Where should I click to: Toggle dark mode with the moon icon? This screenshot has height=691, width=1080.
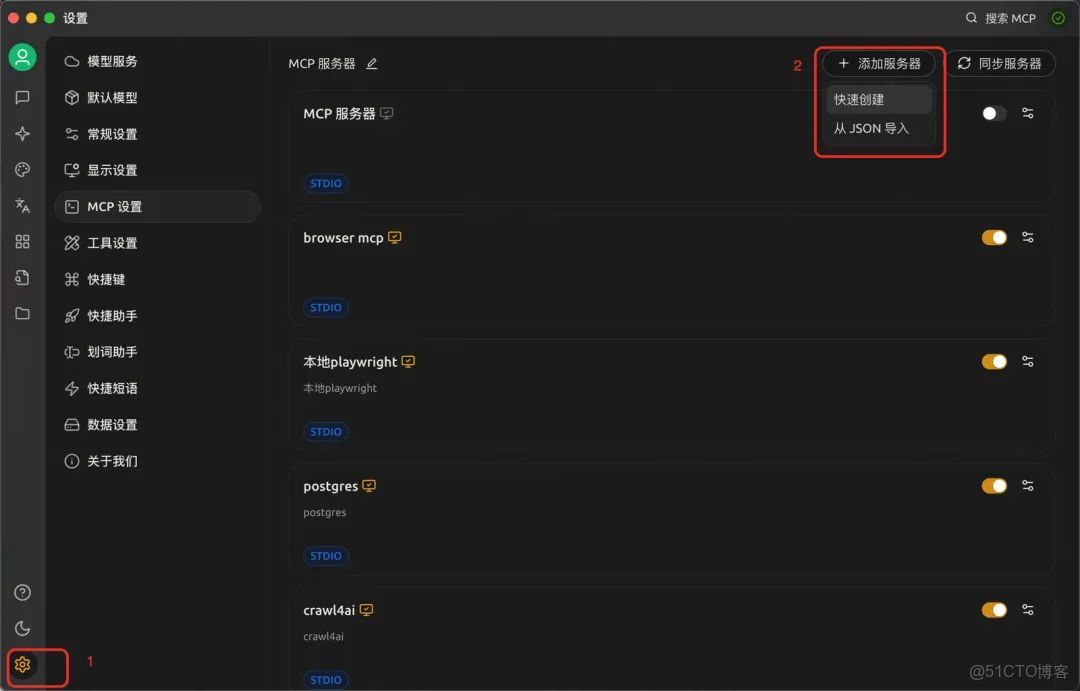(22, 628)
